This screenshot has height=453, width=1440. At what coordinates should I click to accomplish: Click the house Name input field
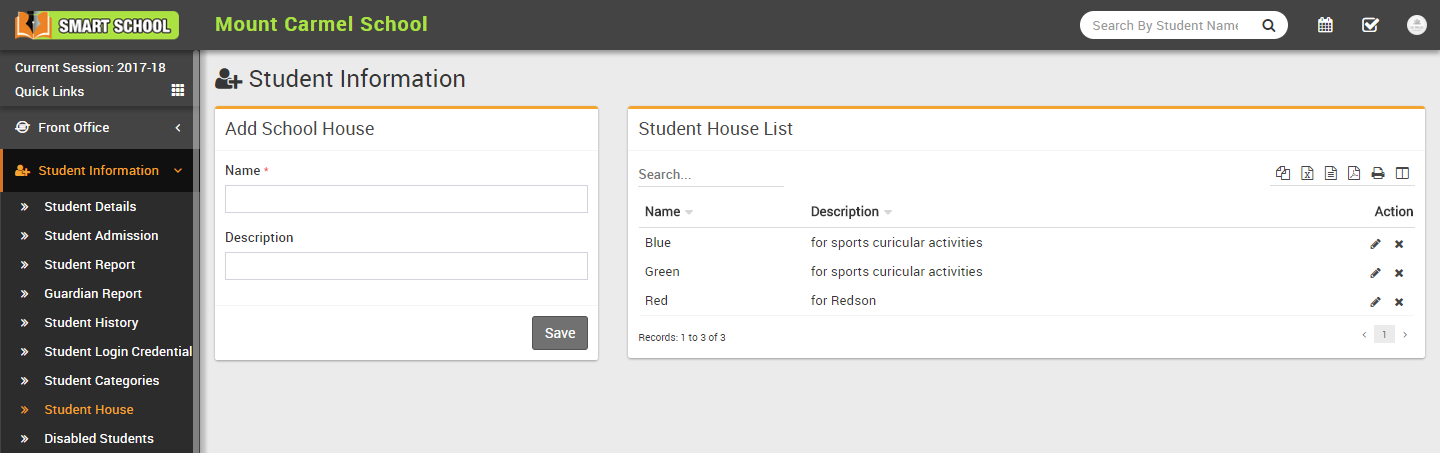(406, 199)
